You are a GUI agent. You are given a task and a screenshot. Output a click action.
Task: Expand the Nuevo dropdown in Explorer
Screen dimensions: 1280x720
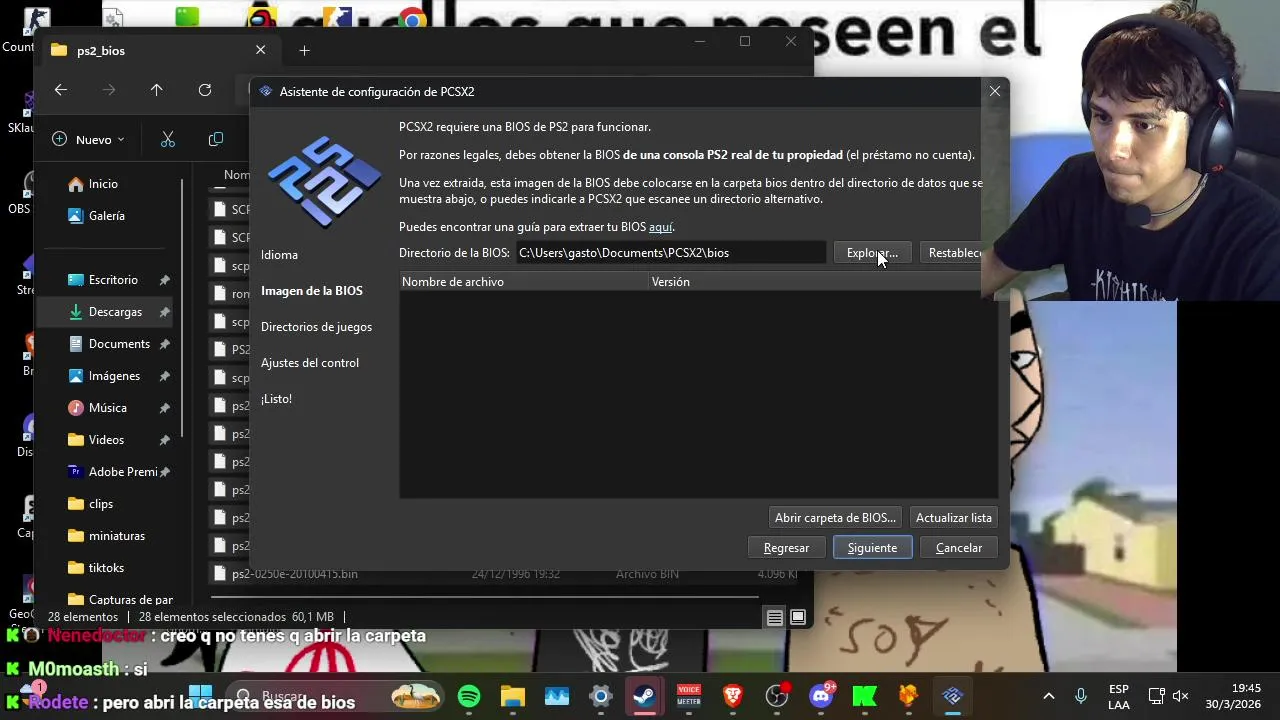click(88, 139)
